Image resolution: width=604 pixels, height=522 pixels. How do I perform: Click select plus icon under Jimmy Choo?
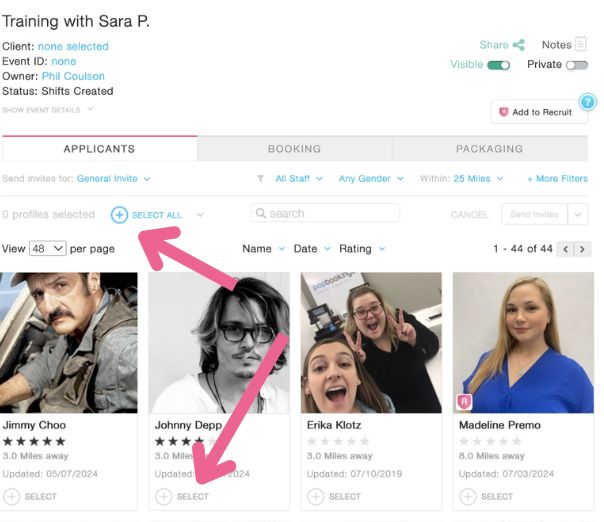[12, 496]
